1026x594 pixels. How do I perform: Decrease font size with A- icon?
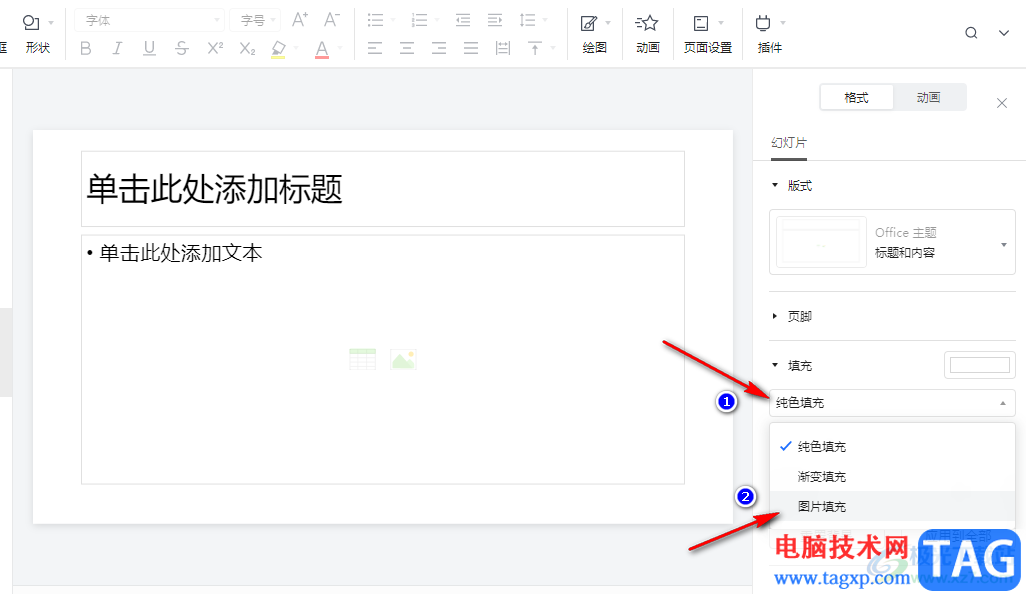(332, 20)
